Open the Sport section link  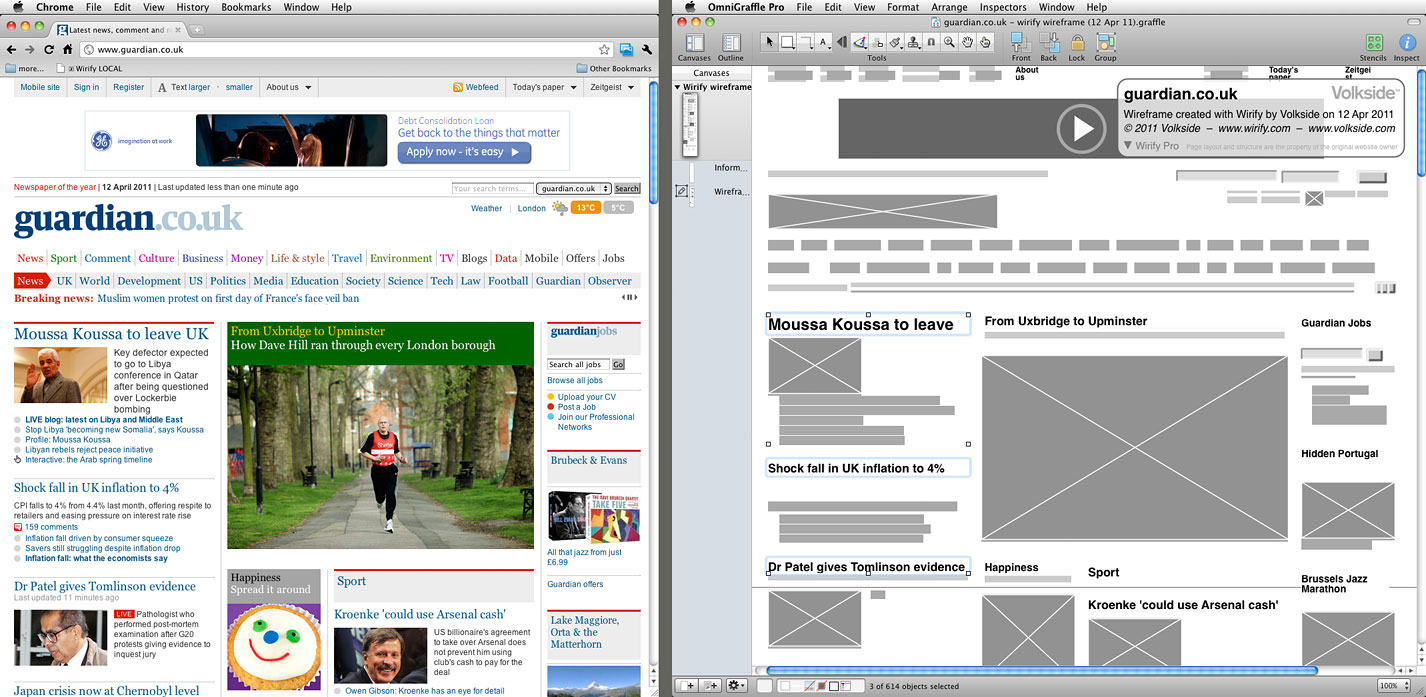point(63,258)
